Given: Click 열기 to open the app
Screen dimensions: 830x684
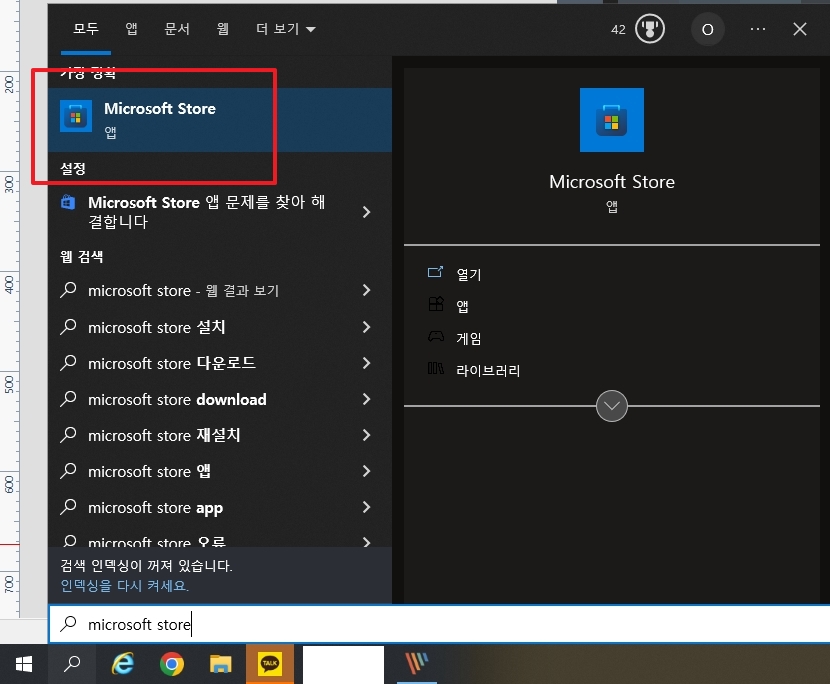Looking at the screenshot, I should [x=468, y=274].
